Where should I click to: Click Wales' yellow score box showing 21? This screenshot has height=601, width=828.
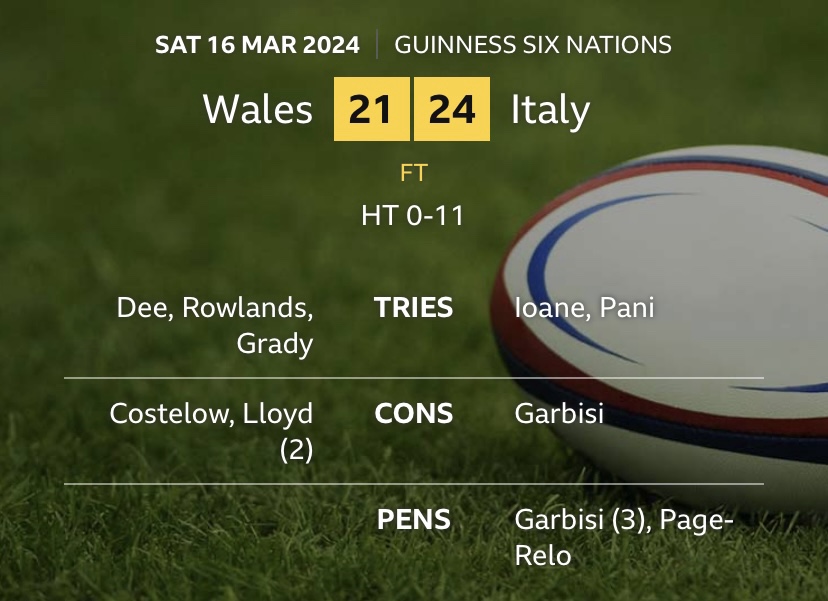[371, 109]
